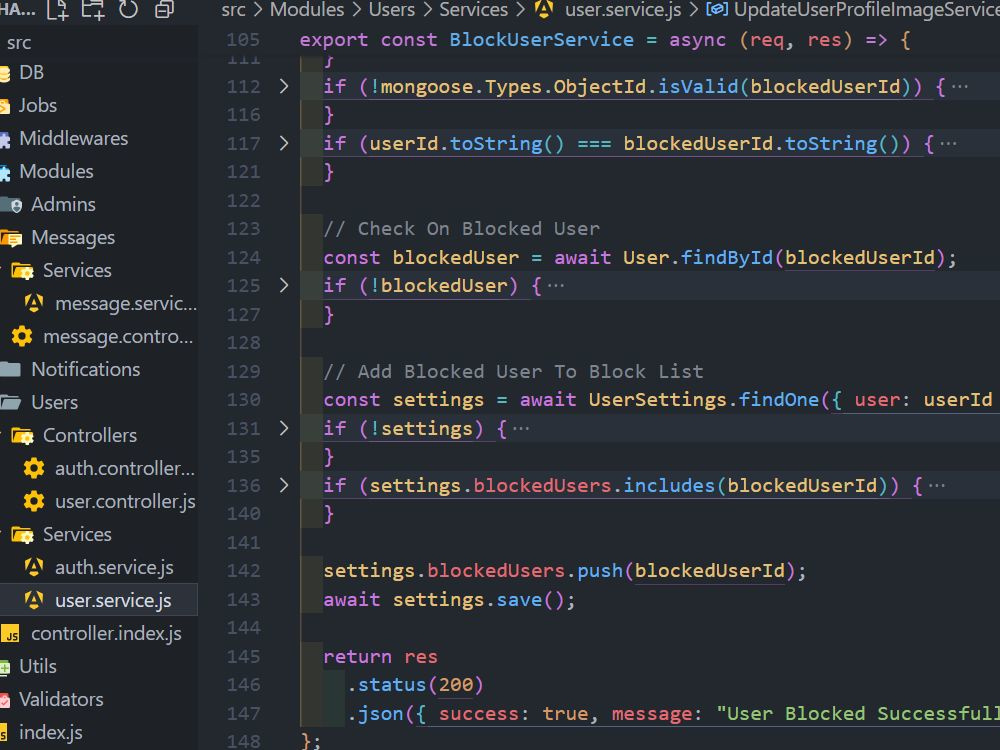Click the Services breadcrumb segment
This screenshot has height=750, width=1000.
(474, 10)
